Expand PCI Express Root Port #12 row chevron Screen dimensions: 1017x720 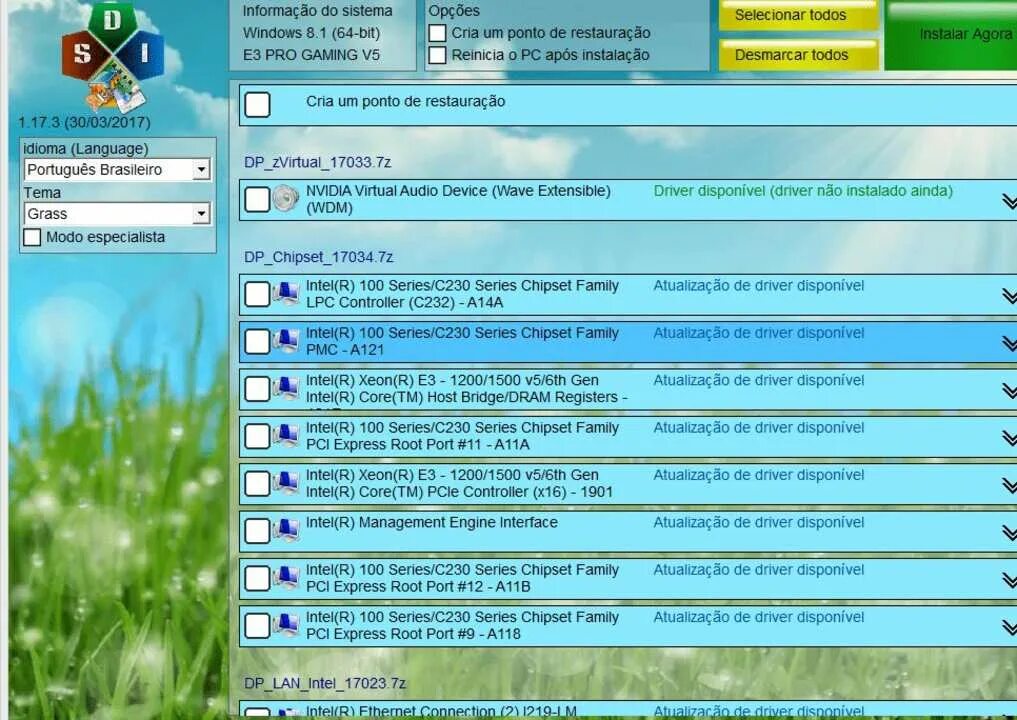tap(1009, 580)
